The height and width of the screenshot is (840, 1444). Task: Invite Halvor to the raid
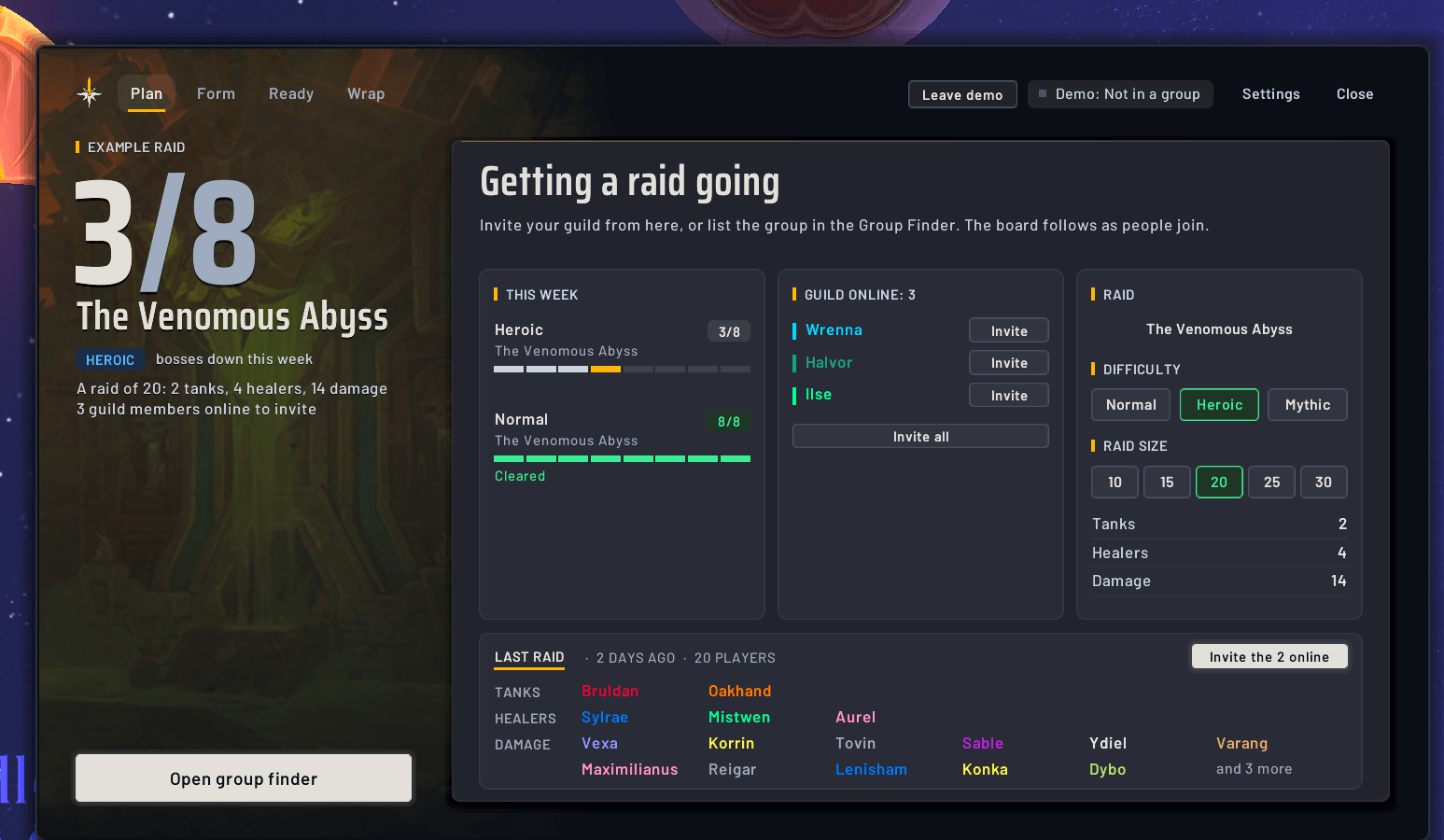coord(1009,362)
